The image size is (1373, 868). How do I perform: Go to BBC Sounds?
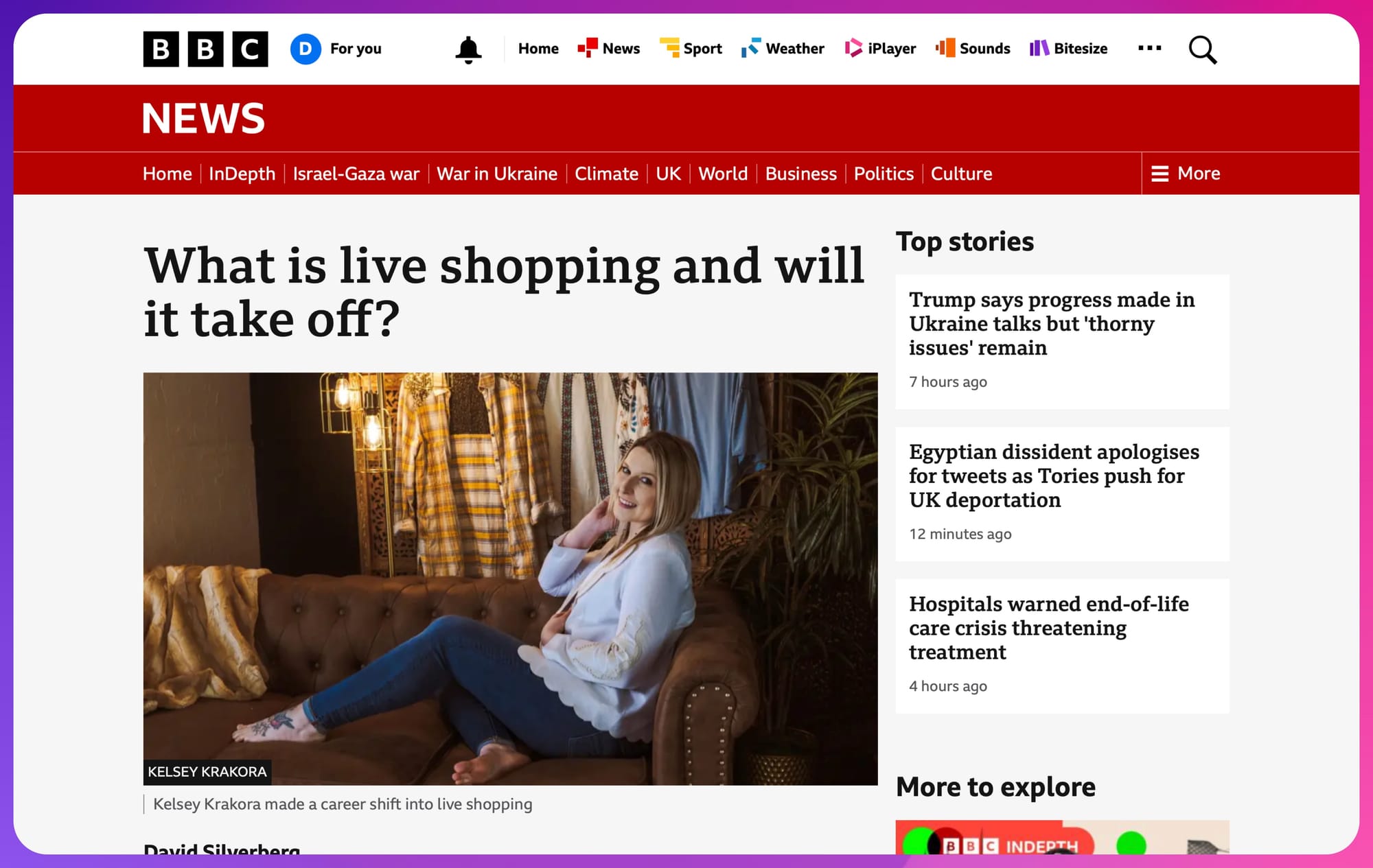click(973, 48)
